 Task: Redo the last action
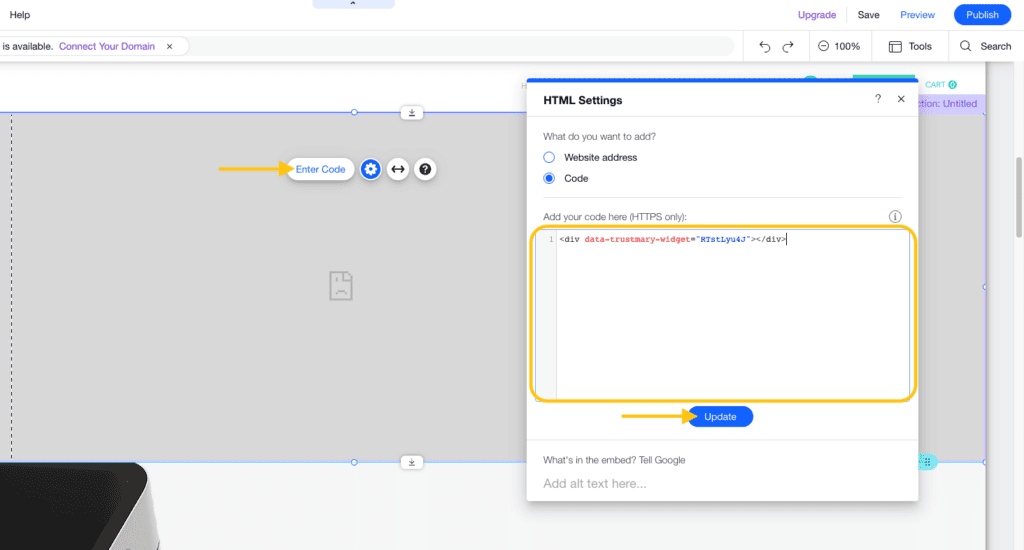pyautogui.click(x=788, y=46)
